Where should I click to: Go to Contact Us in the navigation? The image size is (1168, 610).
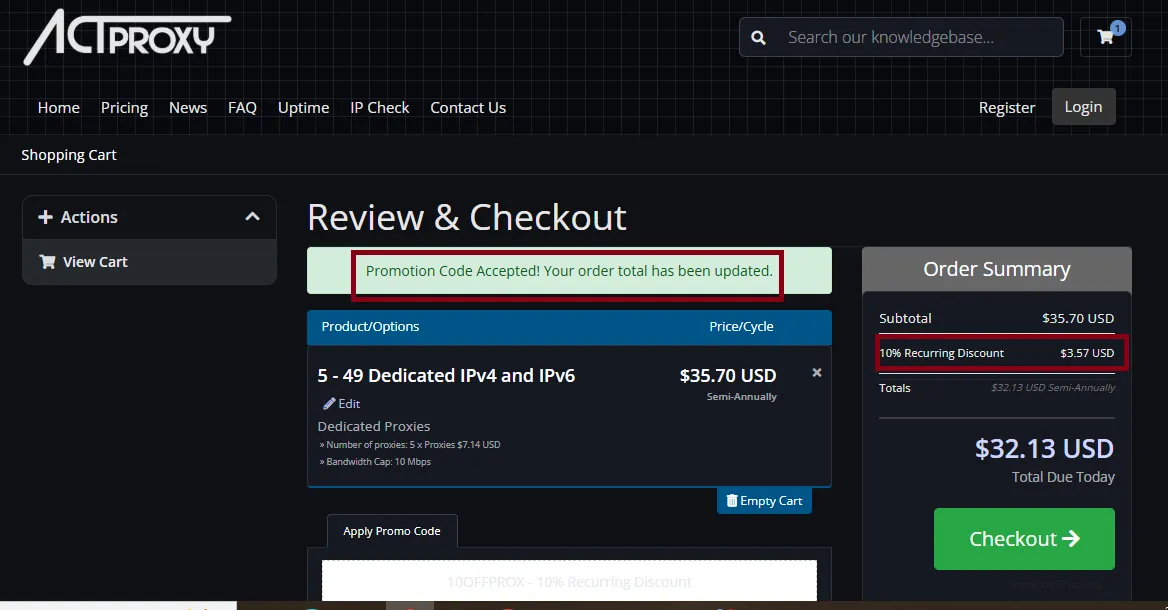(468, 107)
